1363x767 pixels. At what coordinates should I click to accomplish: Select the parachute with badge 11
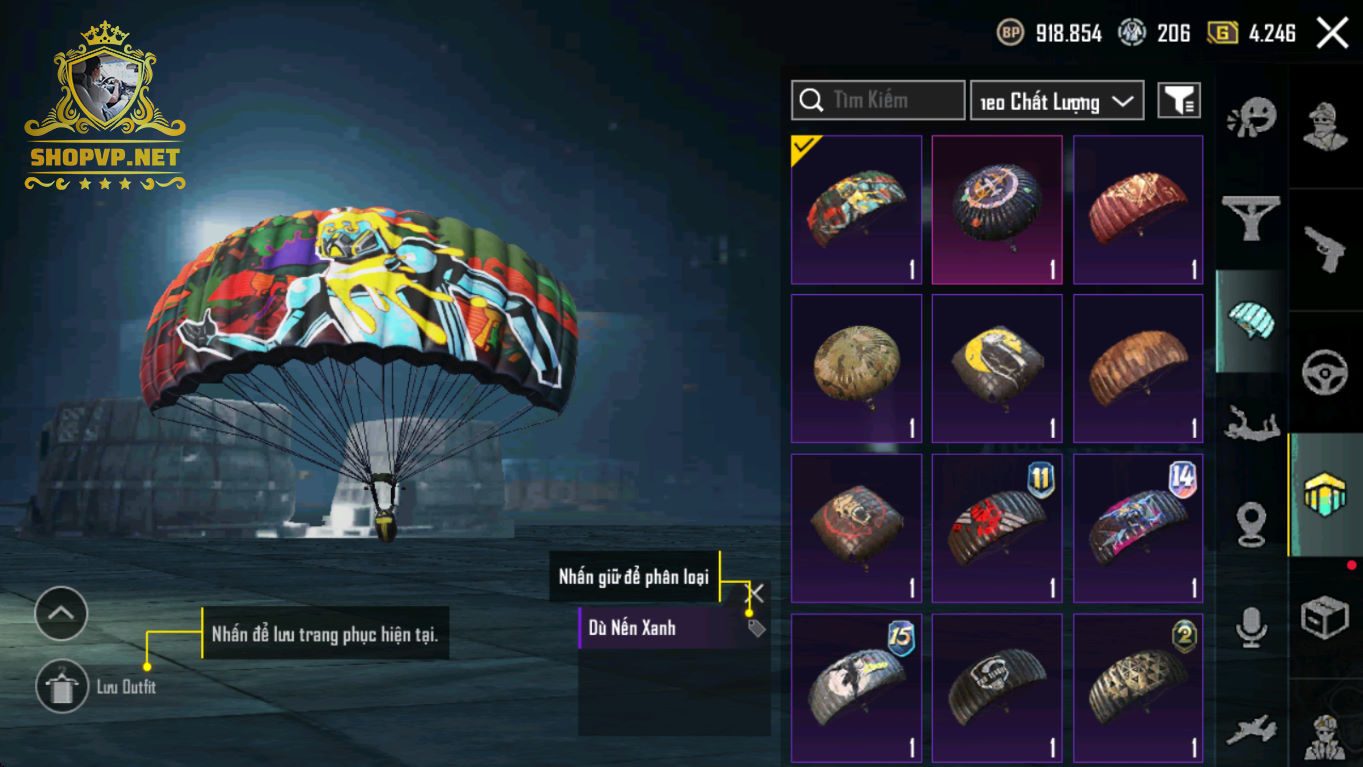997,528
